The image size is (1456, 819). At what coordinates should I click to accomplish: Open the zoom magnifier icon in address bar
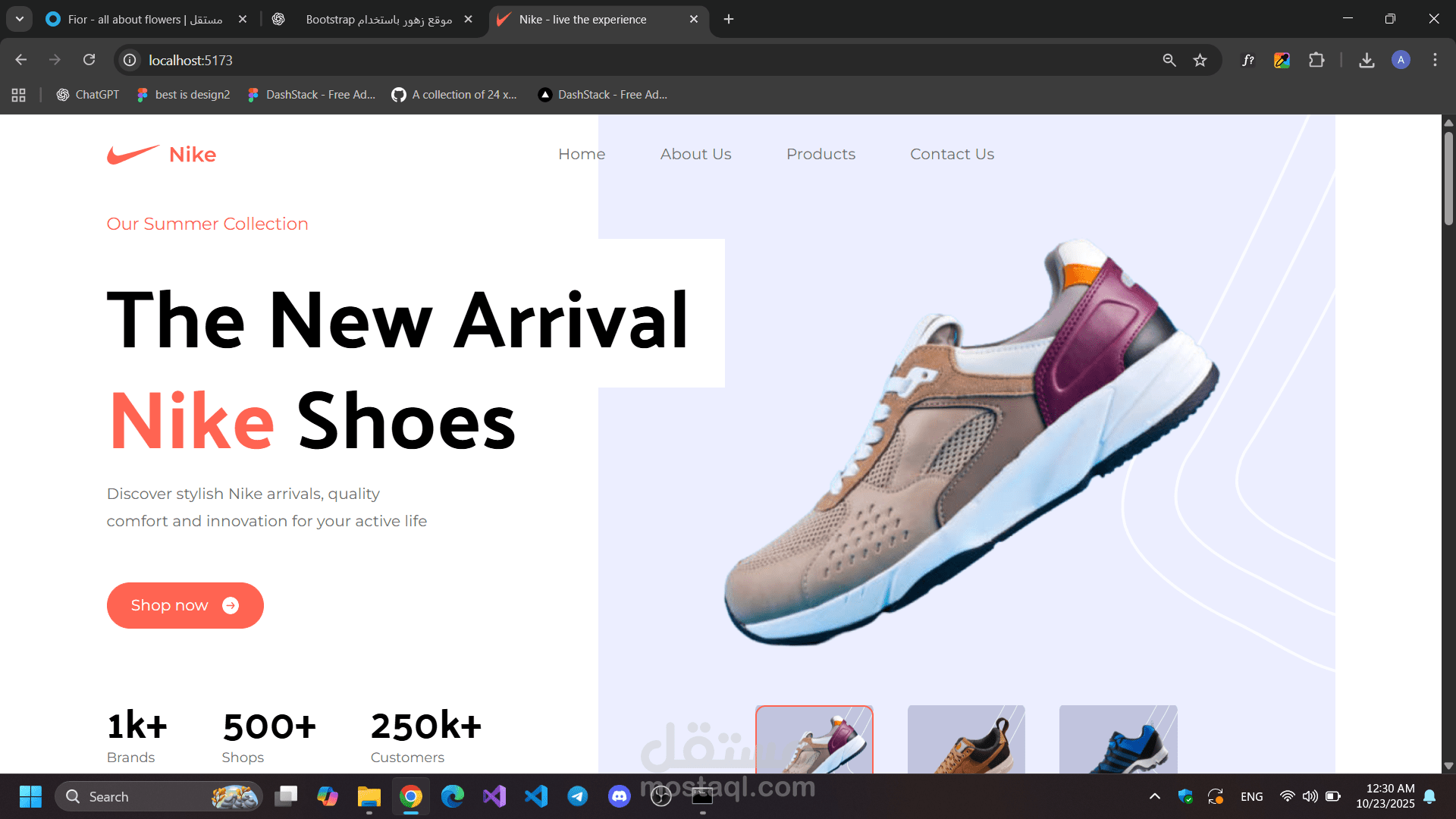pyautogui.click(x=1169, y=60)
